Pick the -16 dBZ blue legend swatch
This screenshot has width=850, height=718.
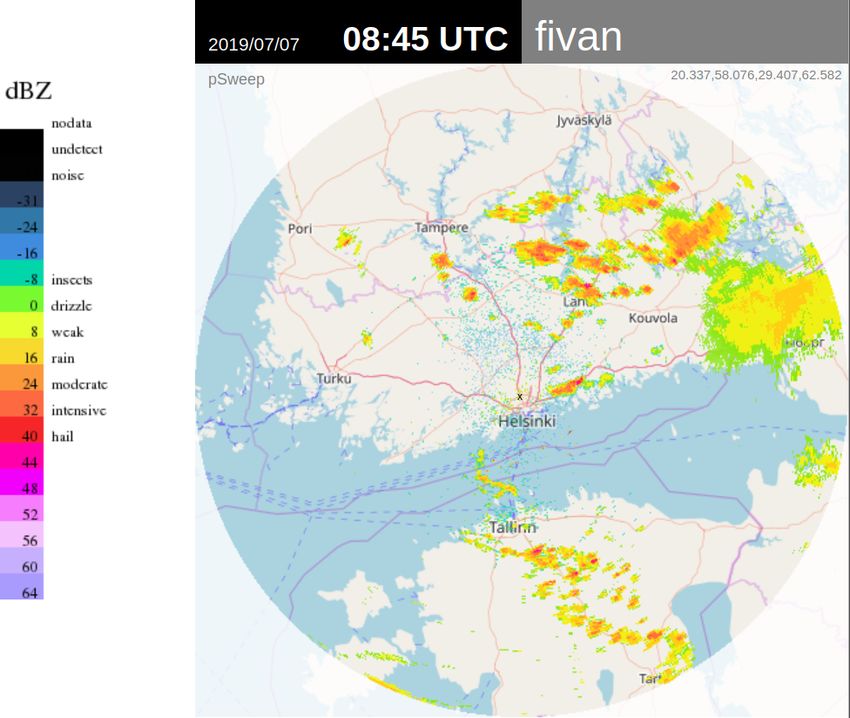22,247
